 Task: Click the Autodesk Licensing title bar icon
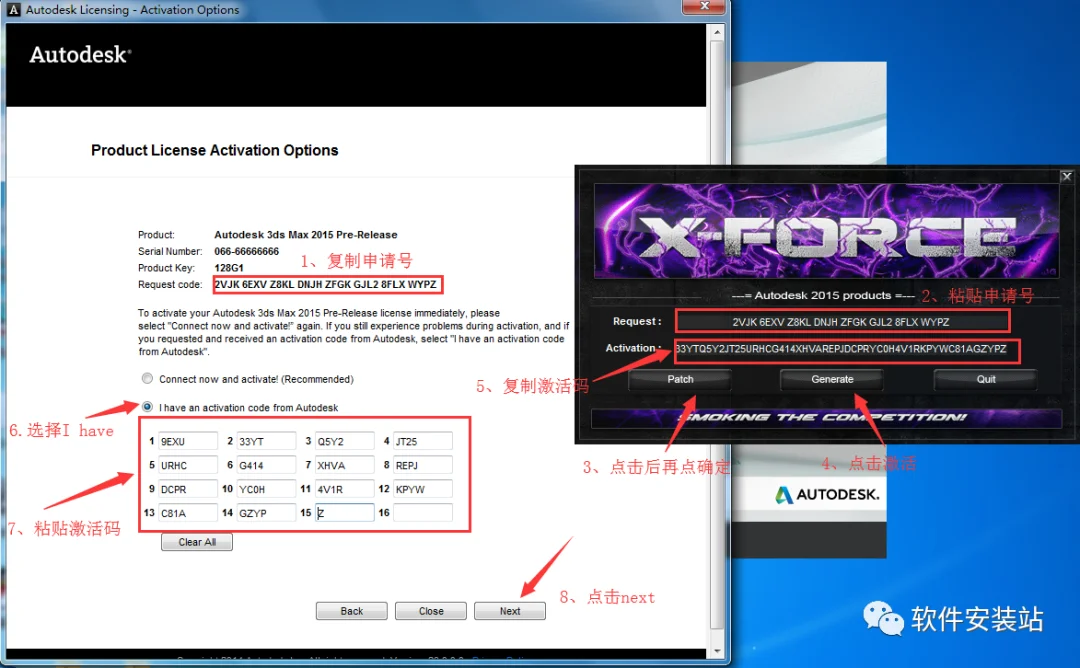tap(13, 10)
